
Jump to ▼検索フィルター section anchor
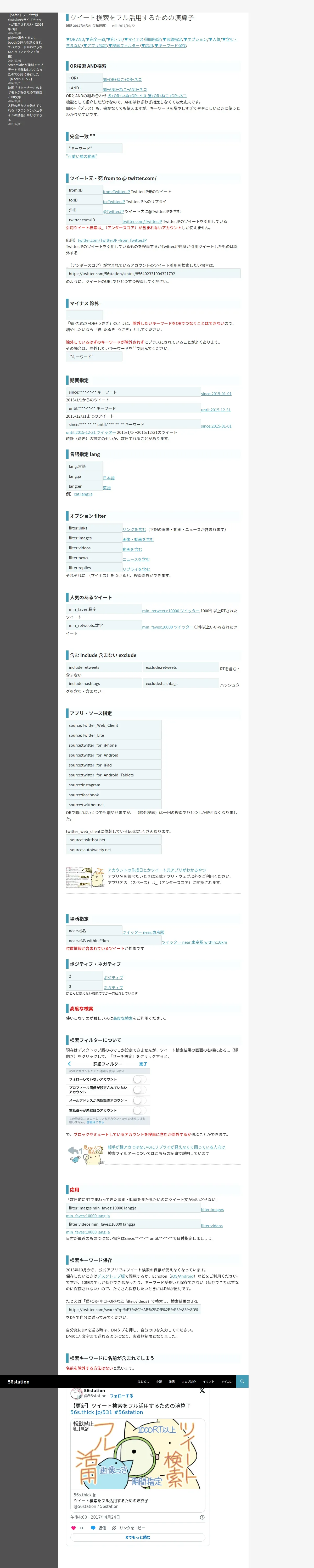[x=124, y=46]
